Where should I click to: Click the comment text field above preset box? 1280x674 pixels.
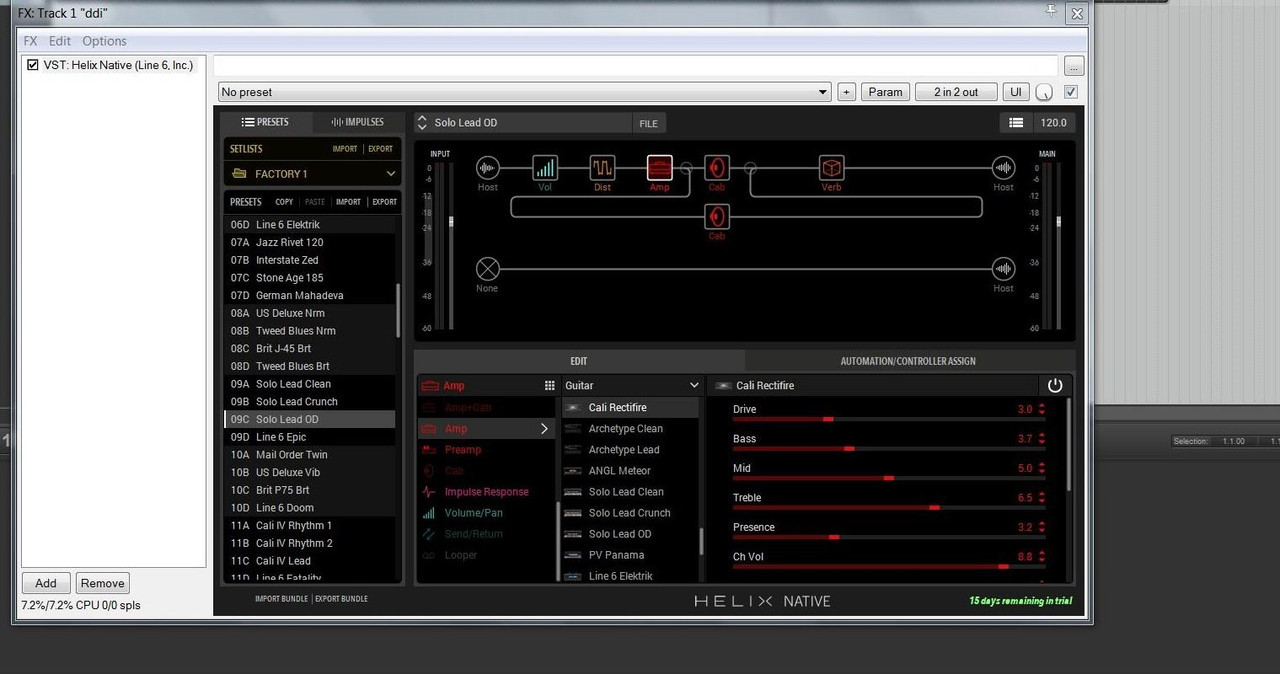[x=636, y=66]
